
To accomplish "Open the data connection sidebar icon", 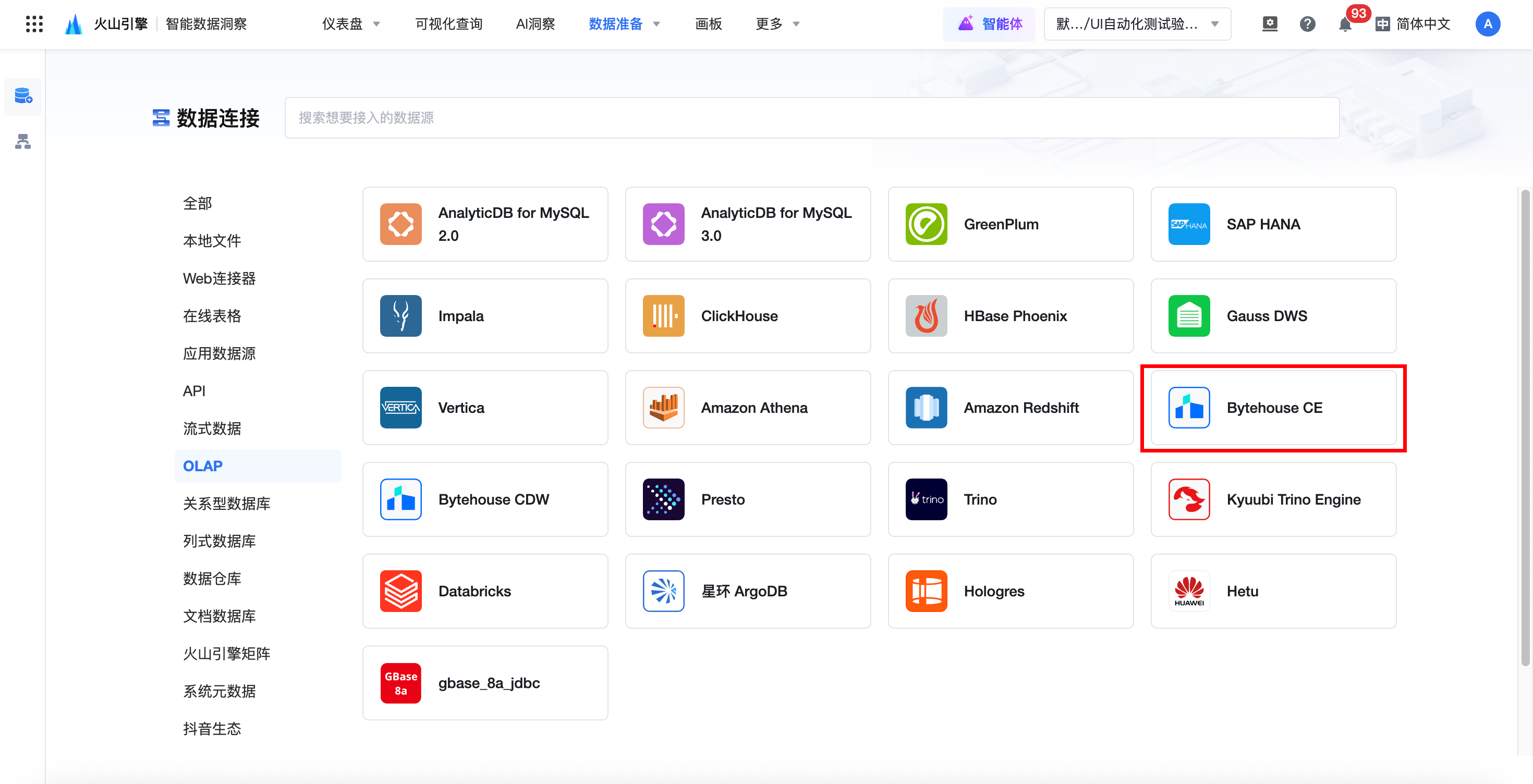I will (x=23, y=96).
